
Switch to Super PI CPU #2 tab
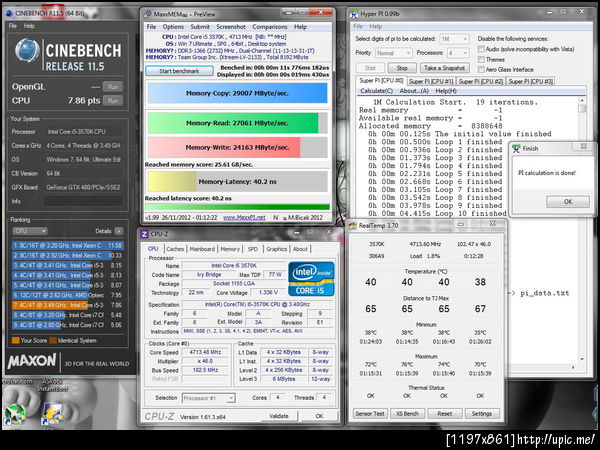point(481,82)
